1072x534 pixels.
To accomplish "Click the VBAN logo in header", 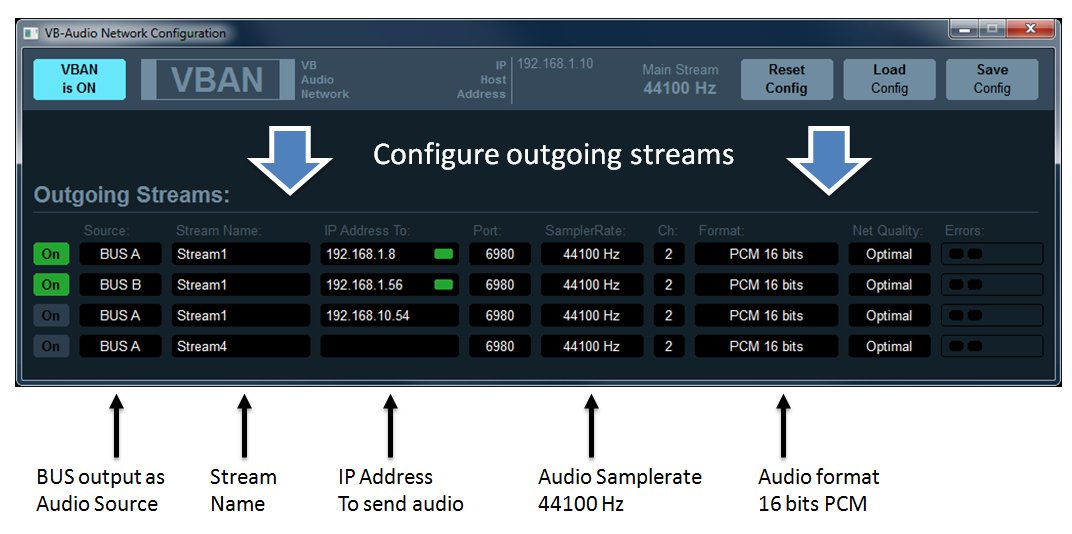I will [218, 80].
